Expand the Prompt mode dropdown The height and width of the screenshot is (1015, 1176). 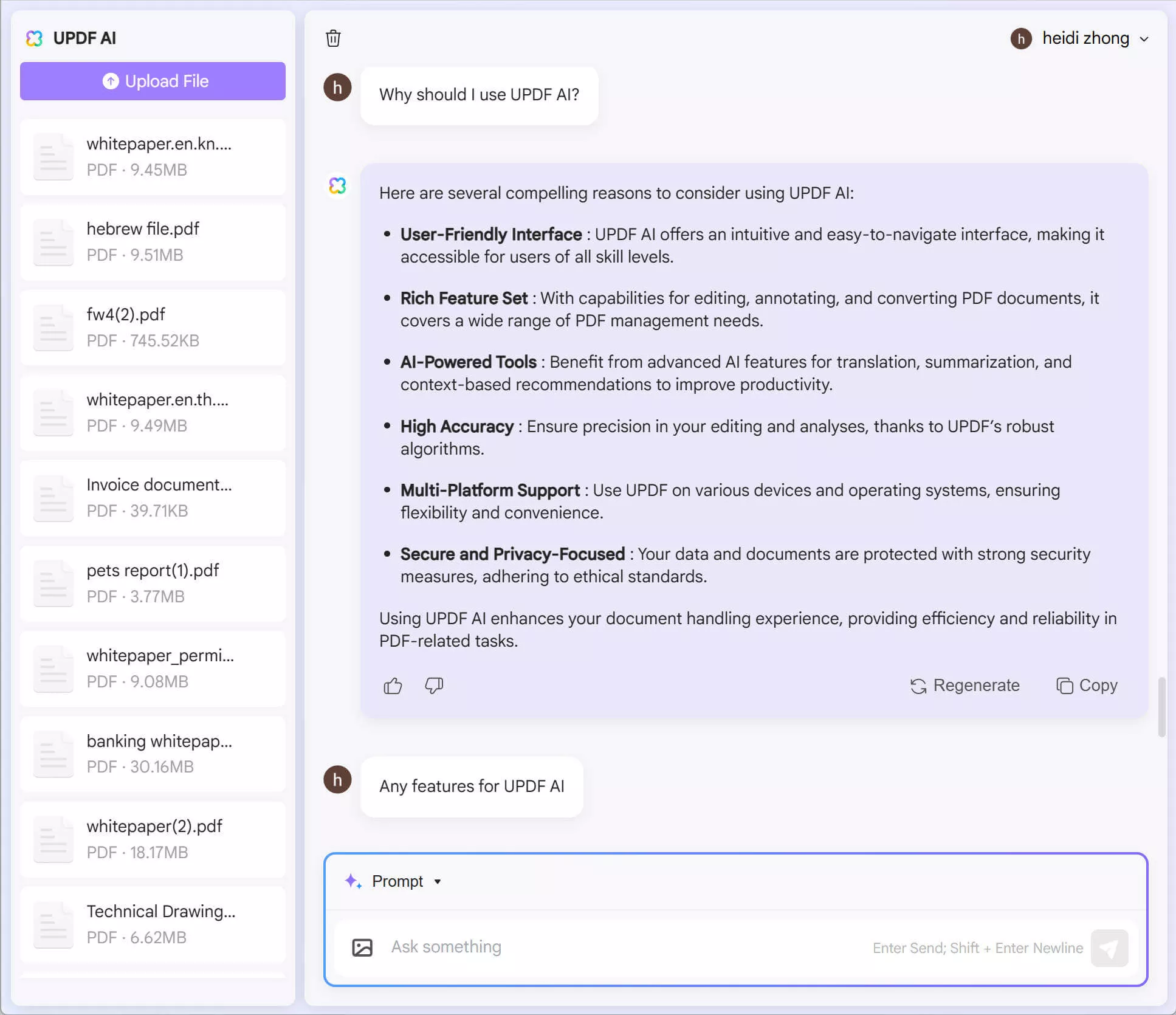[438, 881]
